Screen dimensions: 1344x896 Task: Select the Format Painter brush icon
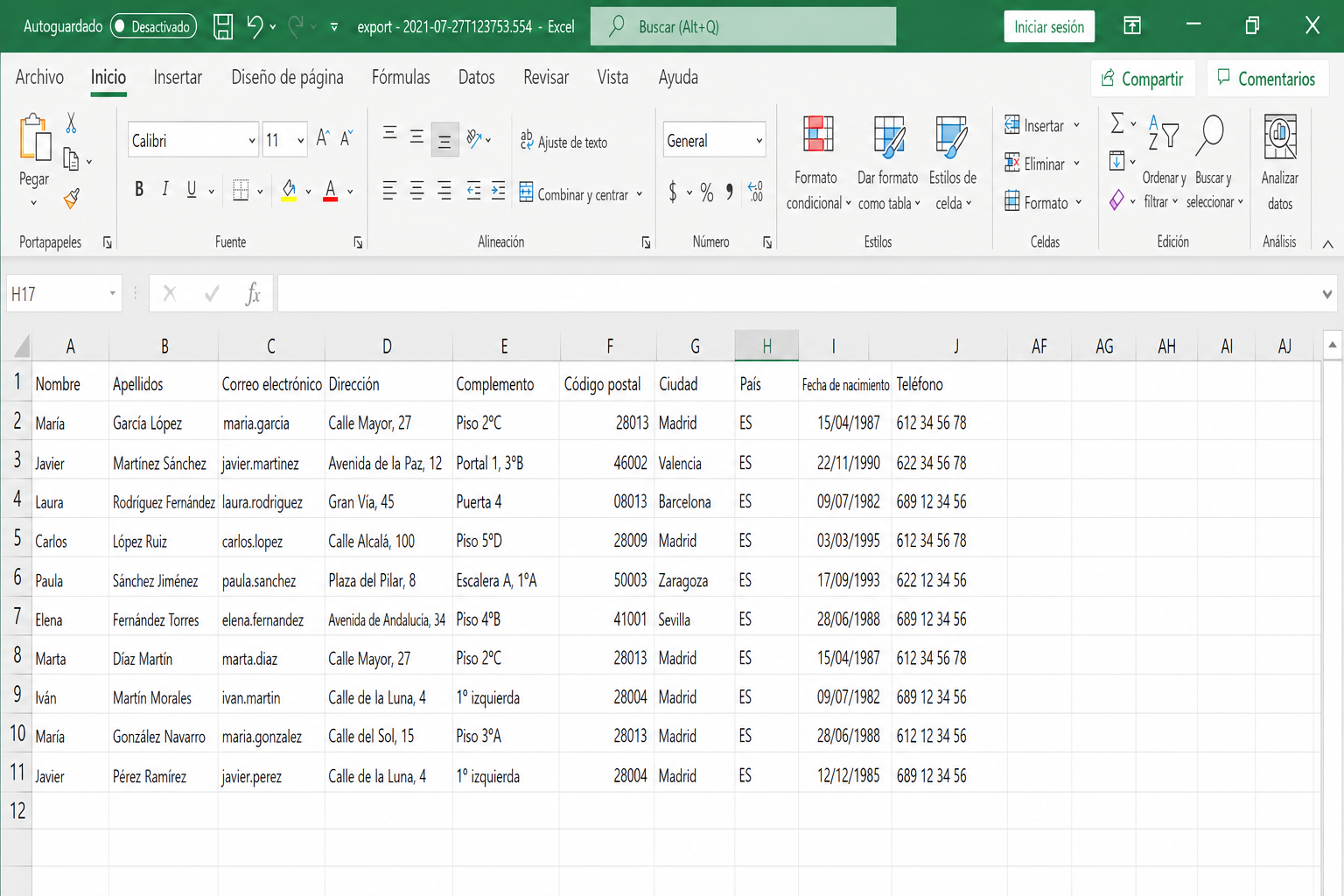pos(72,199)
